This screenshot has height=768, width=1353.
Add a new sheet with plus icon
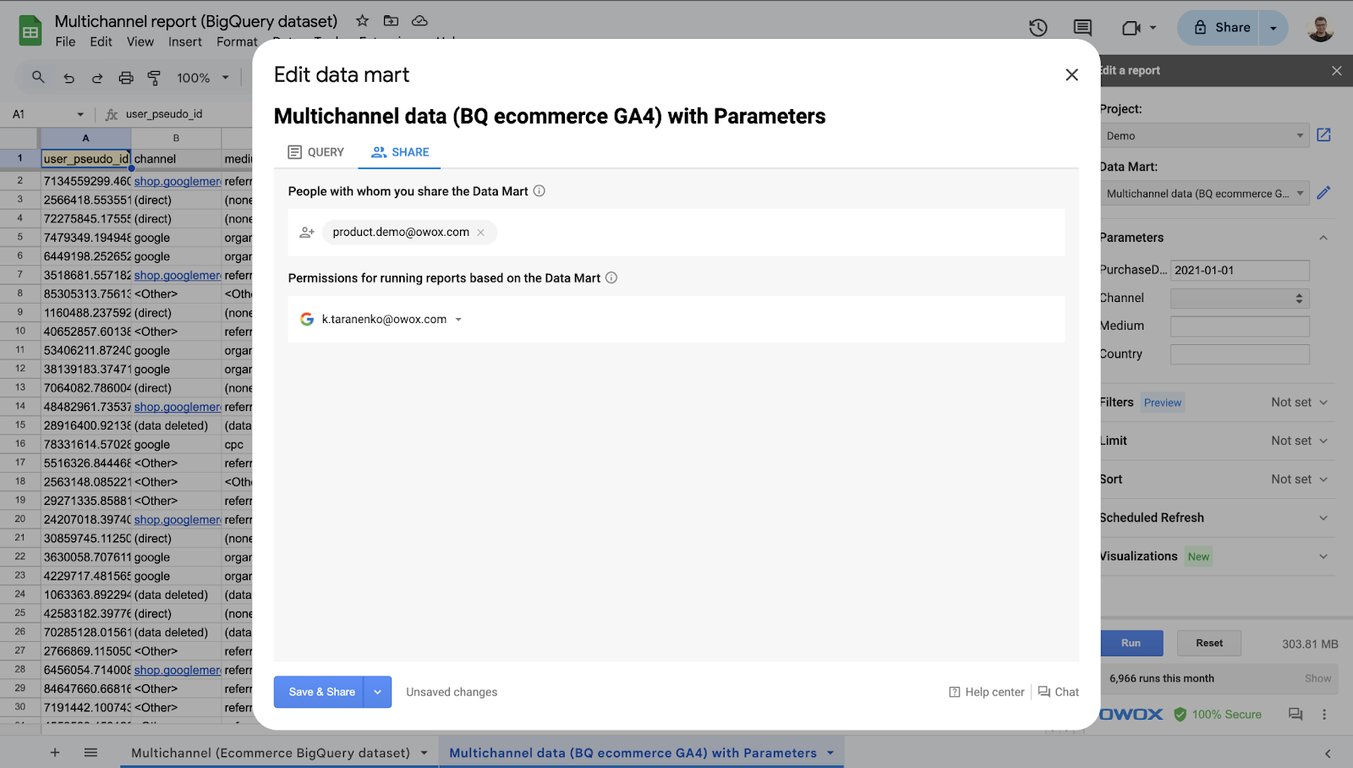55,752
